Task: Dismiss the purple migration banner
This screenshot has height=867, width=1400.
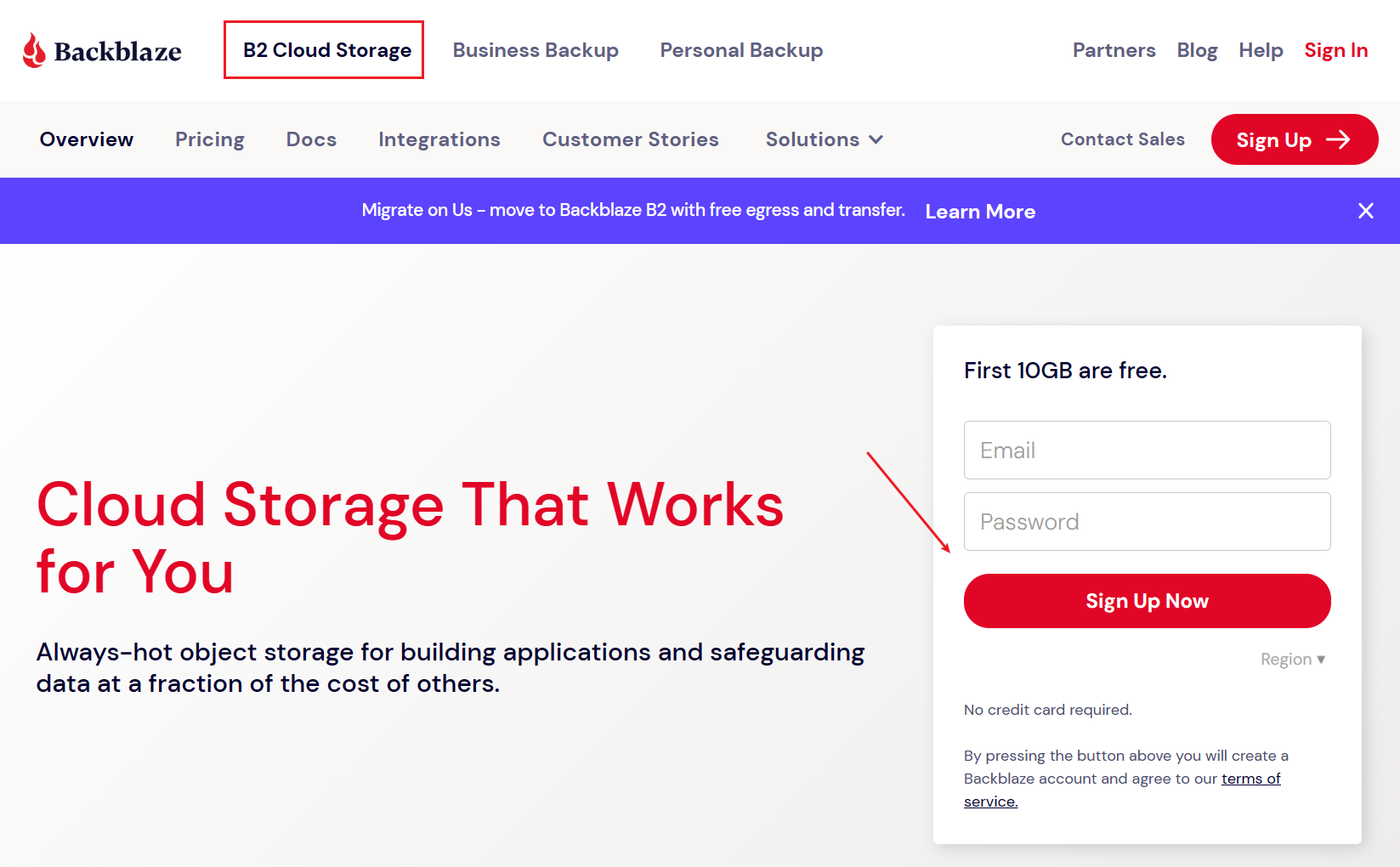Action: coord(1365,211)
